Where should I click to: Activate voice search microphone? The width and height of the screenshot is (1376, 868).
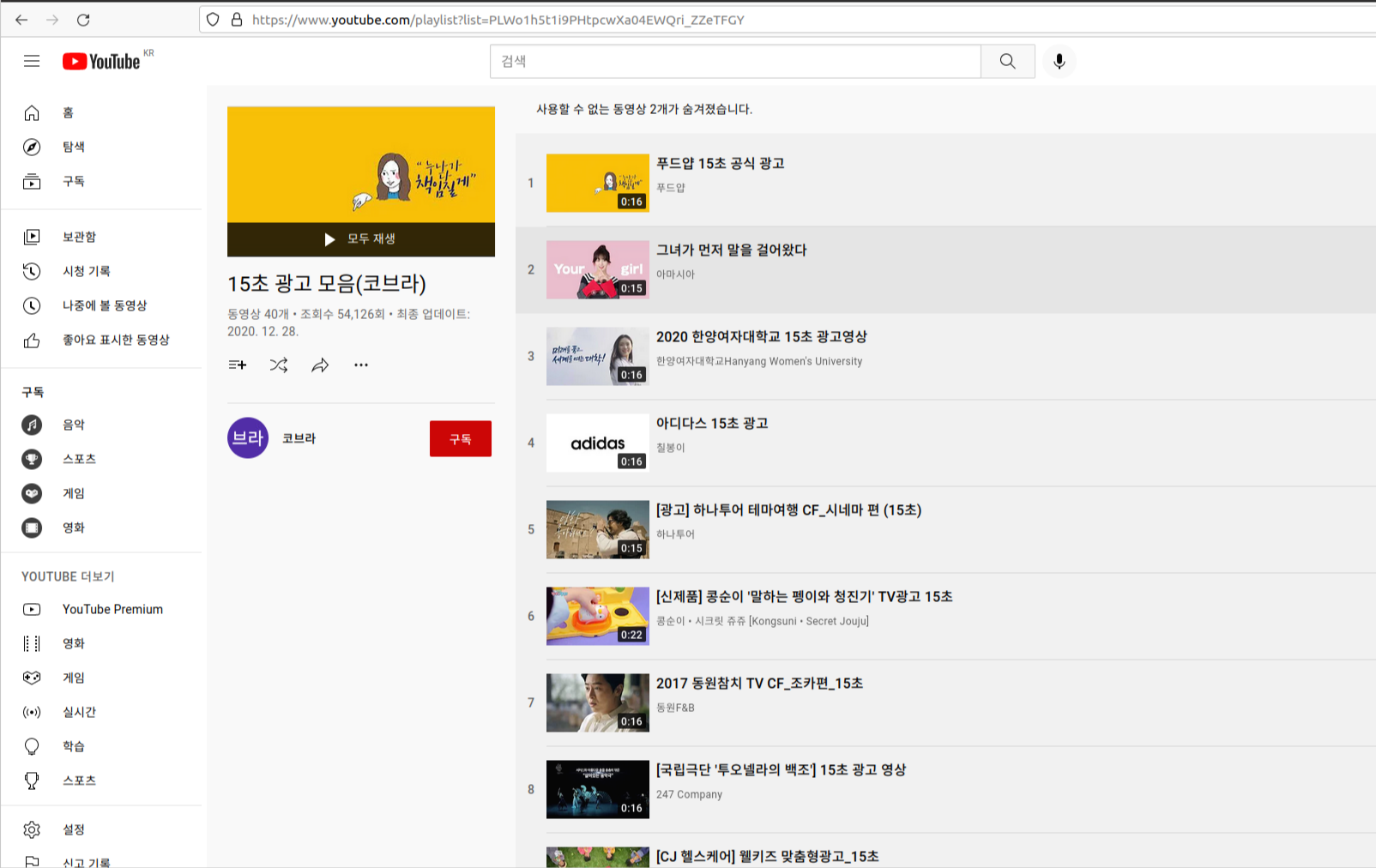(1059, 61)
